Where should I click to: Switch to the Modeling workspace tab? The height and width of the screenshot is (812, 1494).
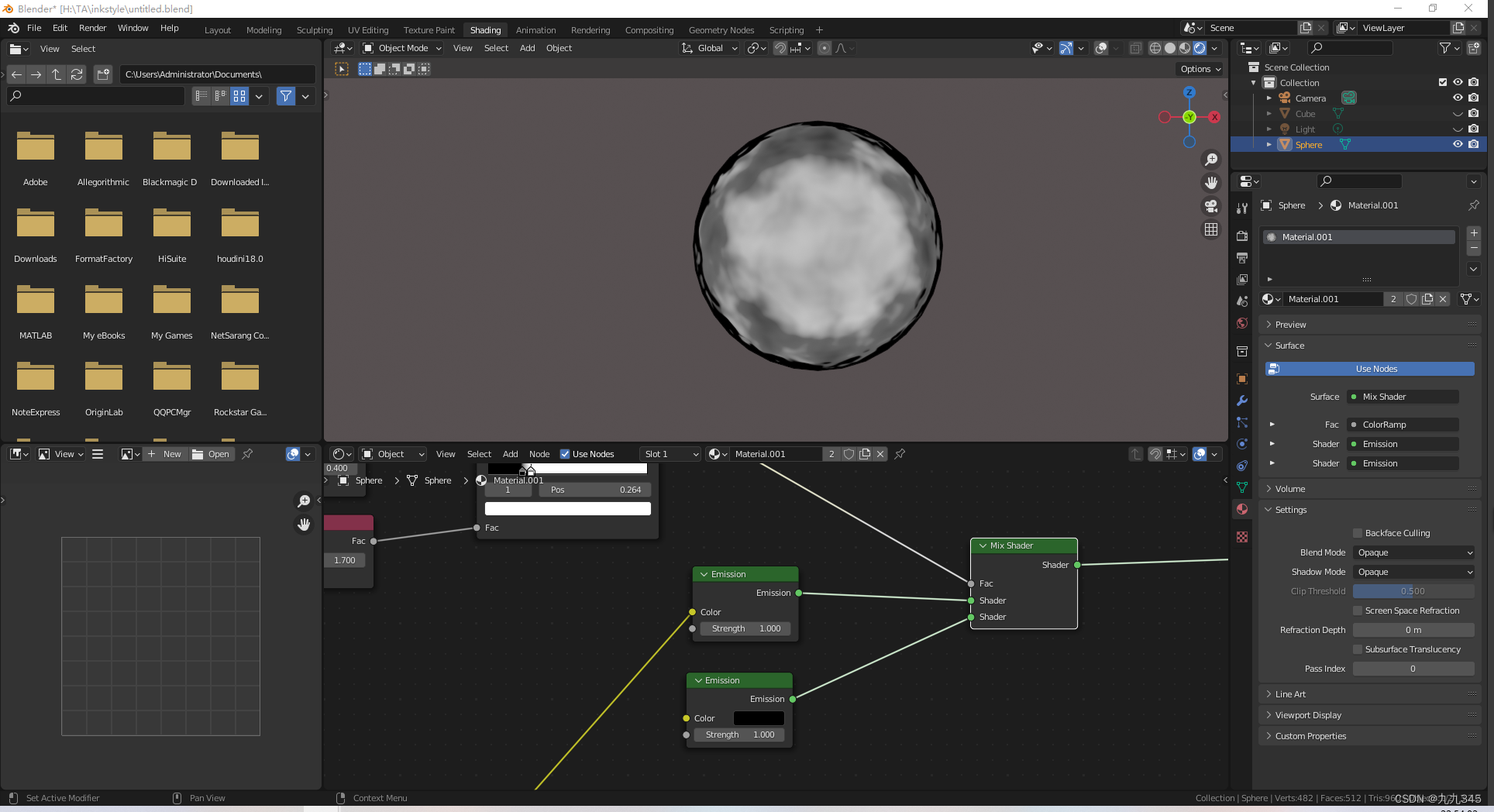point(263,30)
